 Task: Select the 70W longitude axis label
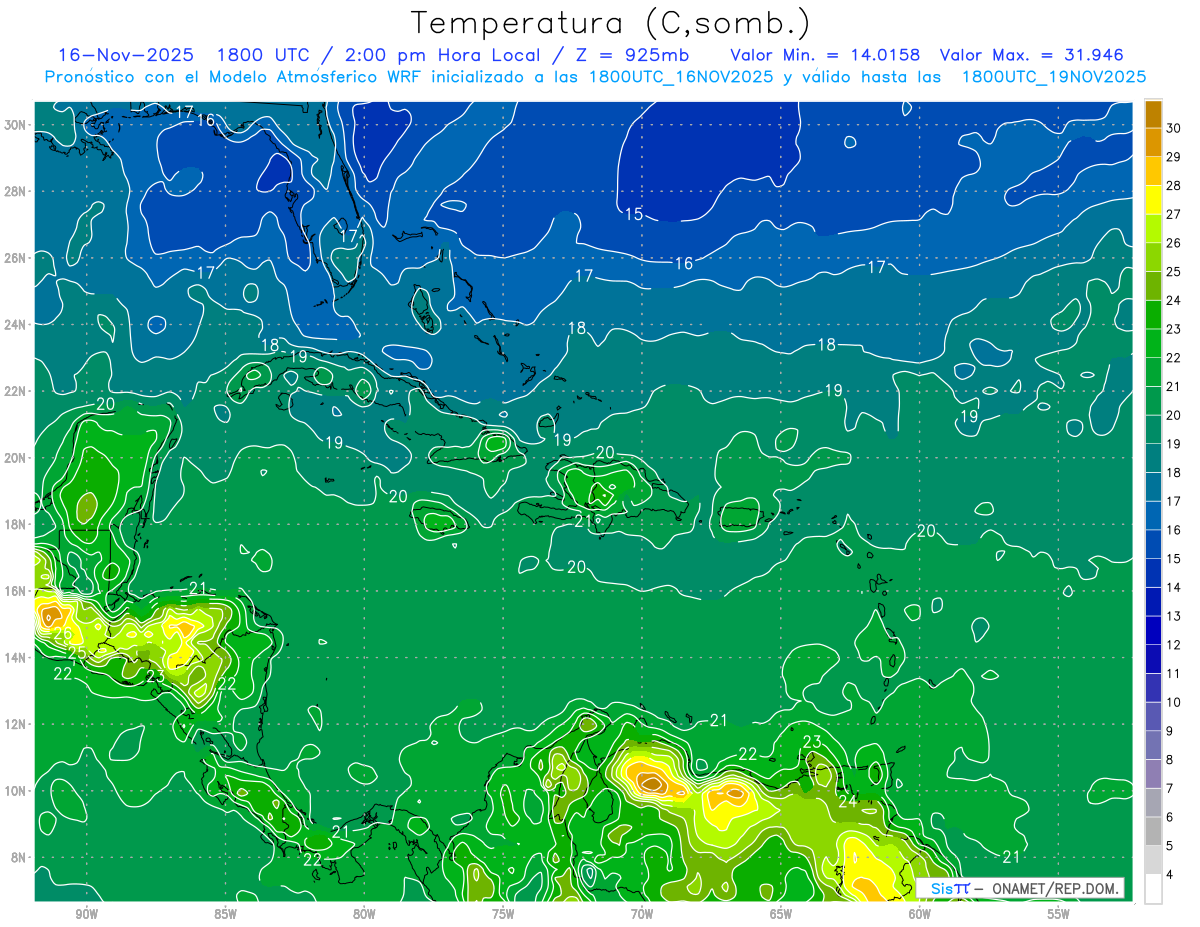click(x=642, y=914)
